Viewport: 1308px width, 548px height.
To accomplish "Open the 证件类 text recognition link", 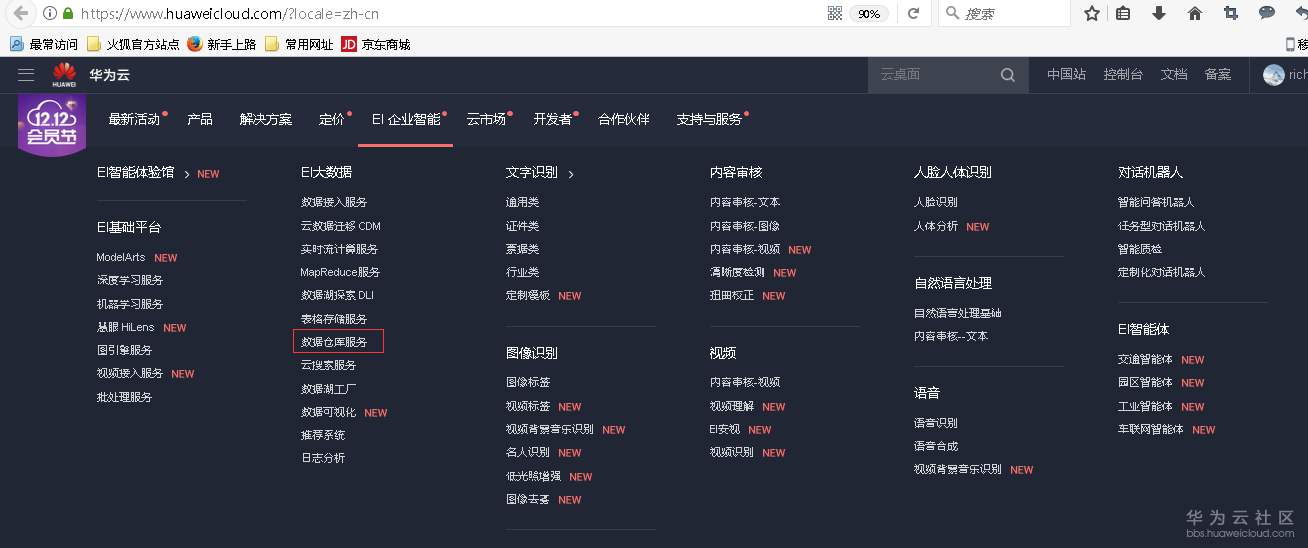I will 522,226.
